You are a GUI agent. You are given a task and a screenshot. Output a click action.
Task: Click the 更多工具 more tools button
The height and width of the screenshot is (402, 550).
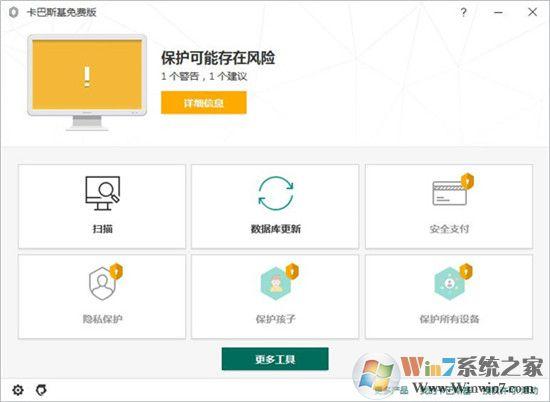(275, 359)
